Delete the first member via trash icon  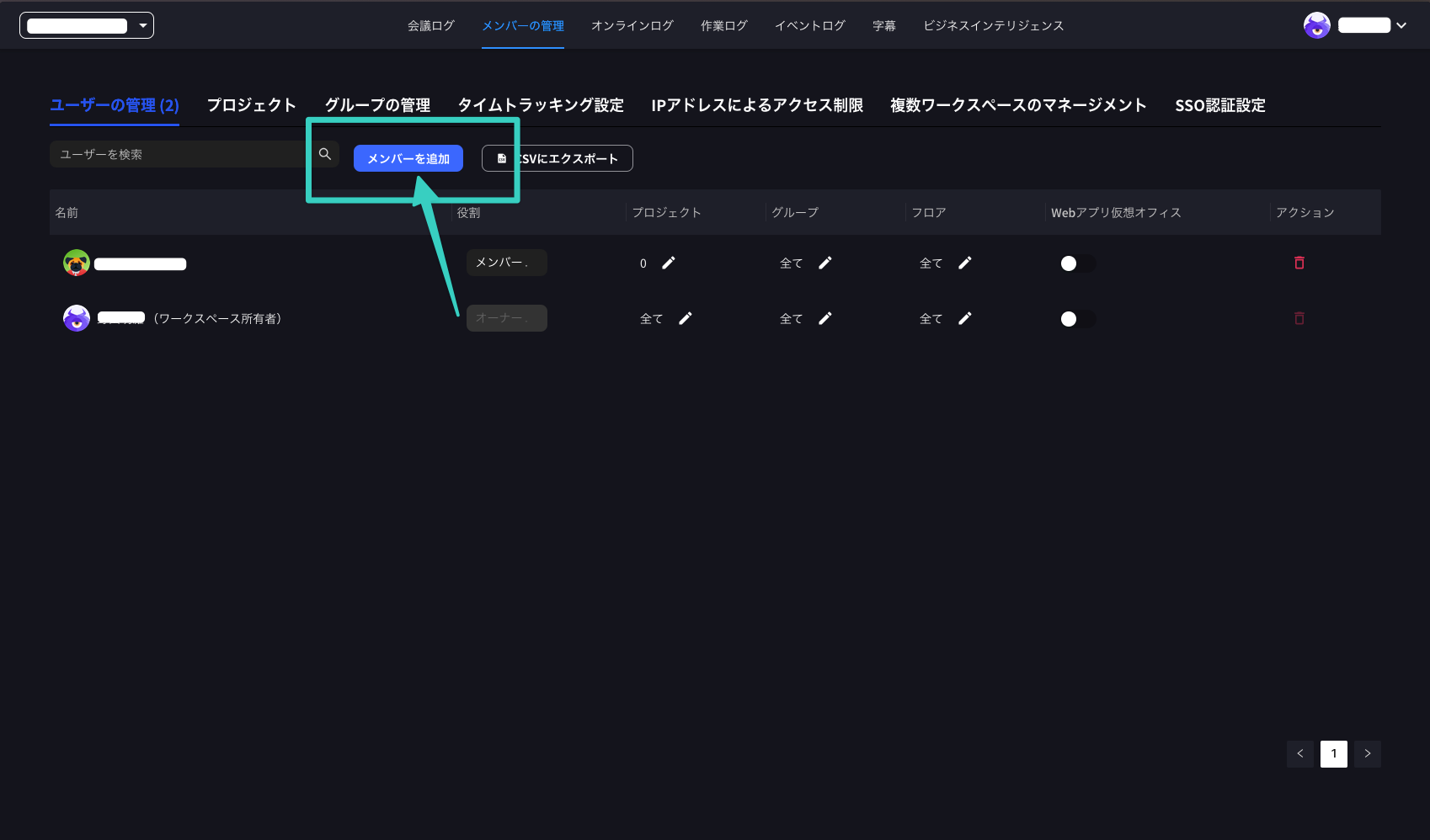[1299, 263]
